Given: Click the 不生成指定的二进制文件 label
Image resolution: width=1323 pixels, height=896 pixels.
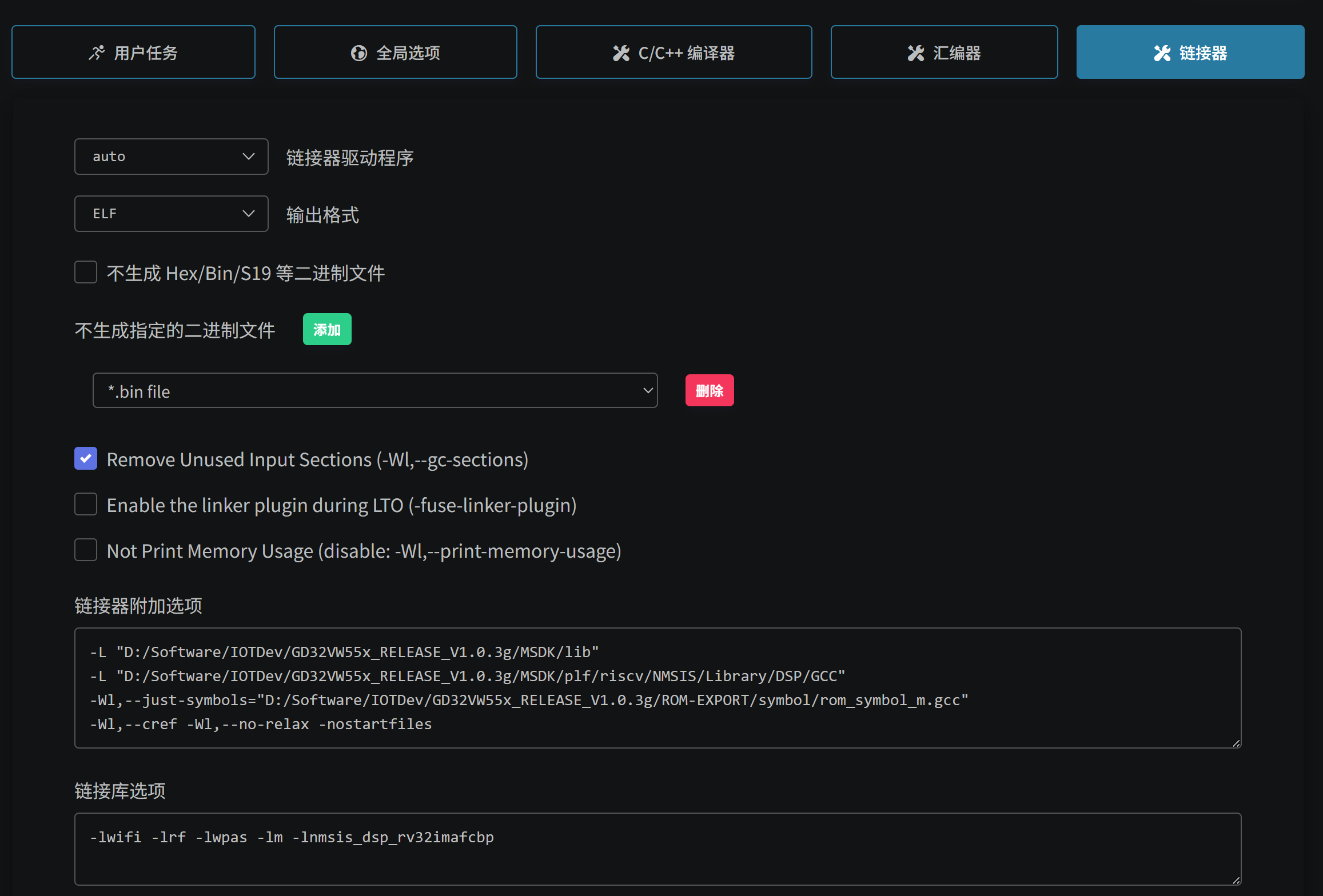Looking at the screenshot, I should (175, 330).
